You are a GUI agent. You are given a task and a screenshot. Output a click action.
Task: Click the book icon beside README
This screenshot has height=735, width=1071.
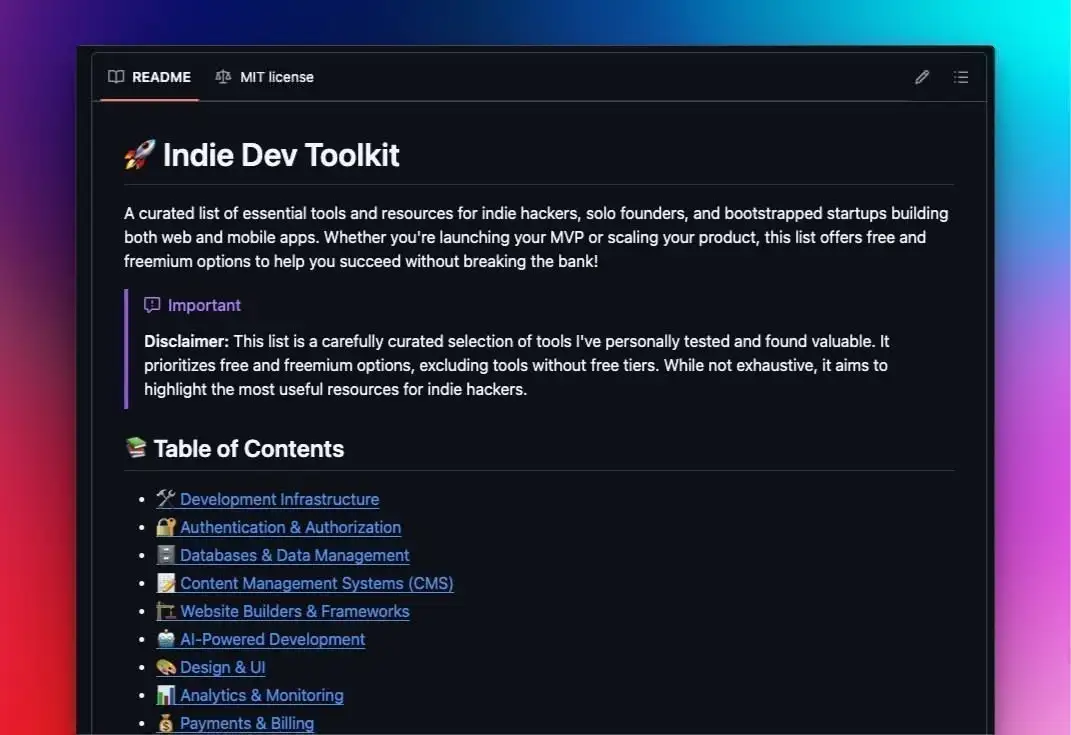(x=115, y=77)
